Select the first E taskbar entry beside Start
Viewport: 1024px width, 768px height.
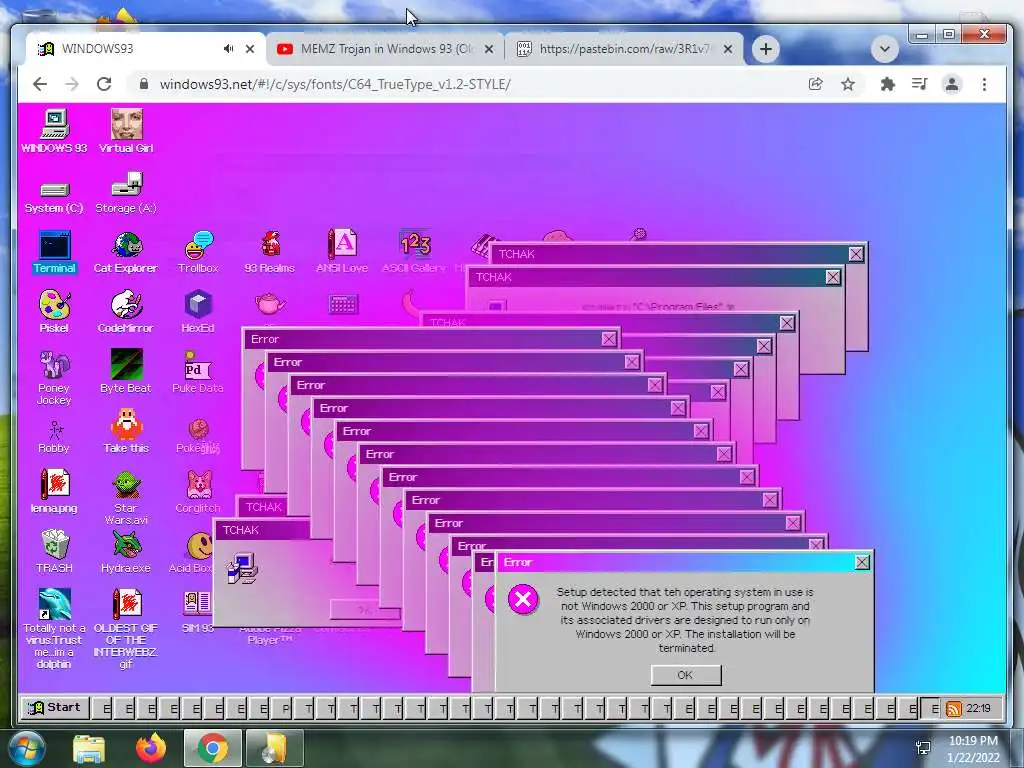click(103, 709)
